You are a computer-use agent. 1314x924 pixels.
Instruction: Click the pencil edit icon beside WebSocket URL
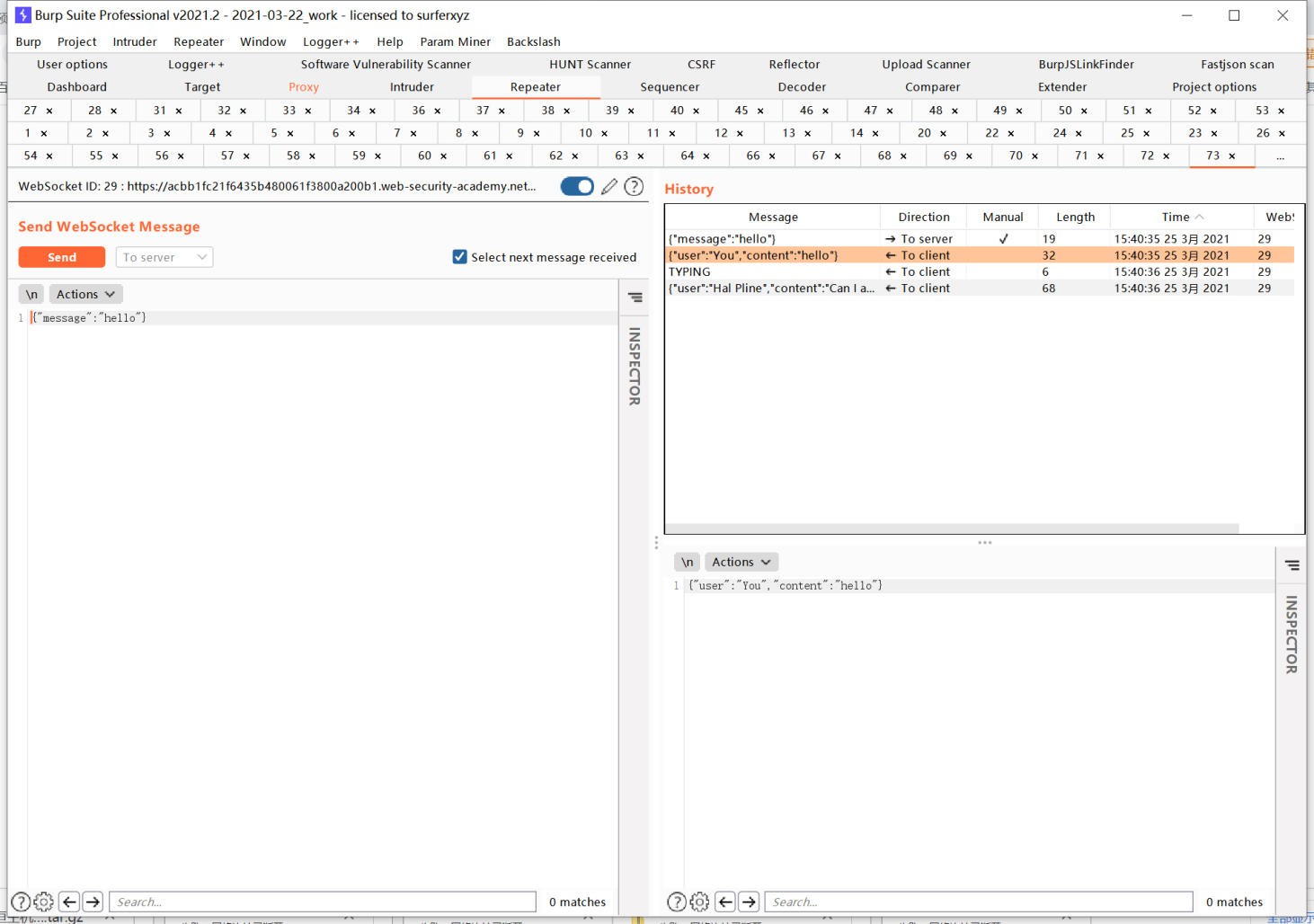[x=609, y=186]
